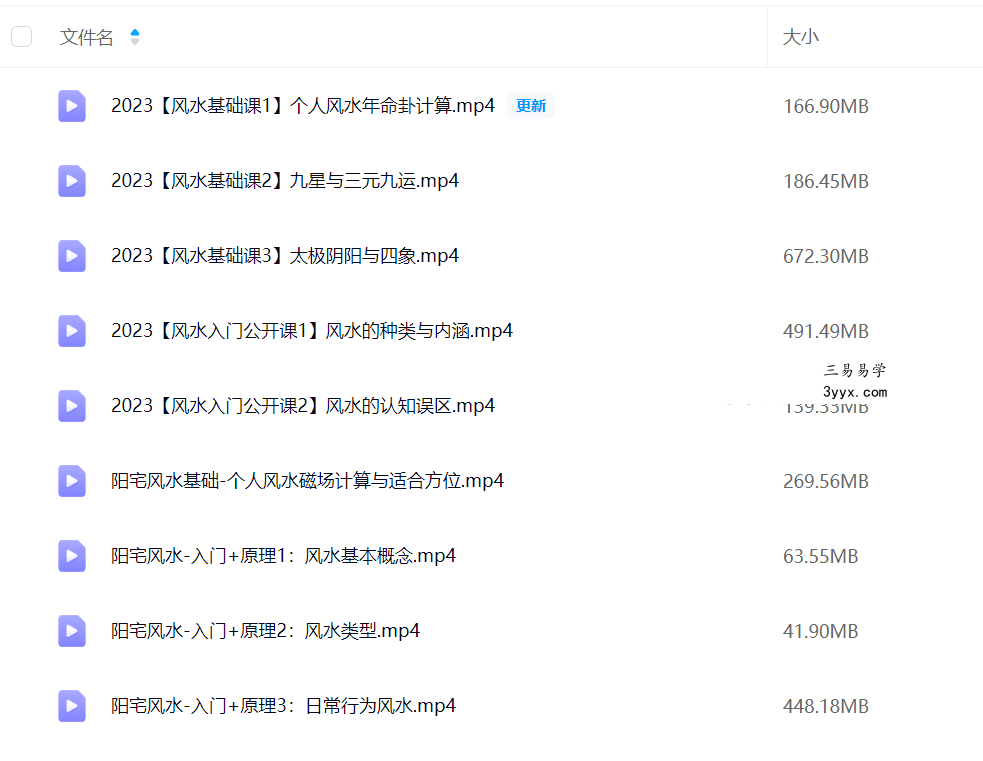This screenshot has width=983, height=761.
Task: Click video icon for 九星与三元九运.mp4
Action: tap(72, 181)
